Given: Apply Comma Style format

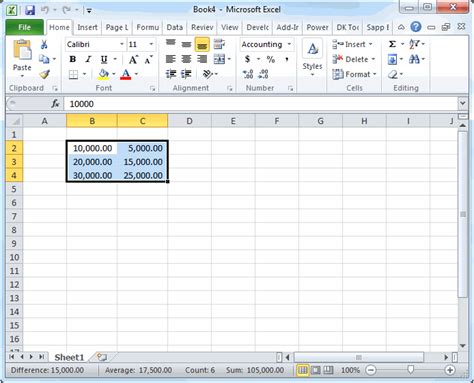Looking at the screenshot, I should (286, 59).
